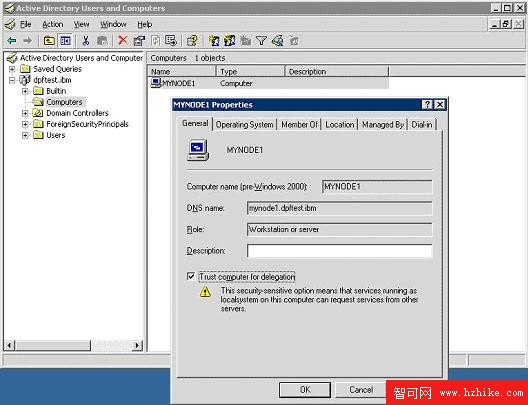
Task: Click the Refresh toolbar icon
Action: tap(156, 41)
